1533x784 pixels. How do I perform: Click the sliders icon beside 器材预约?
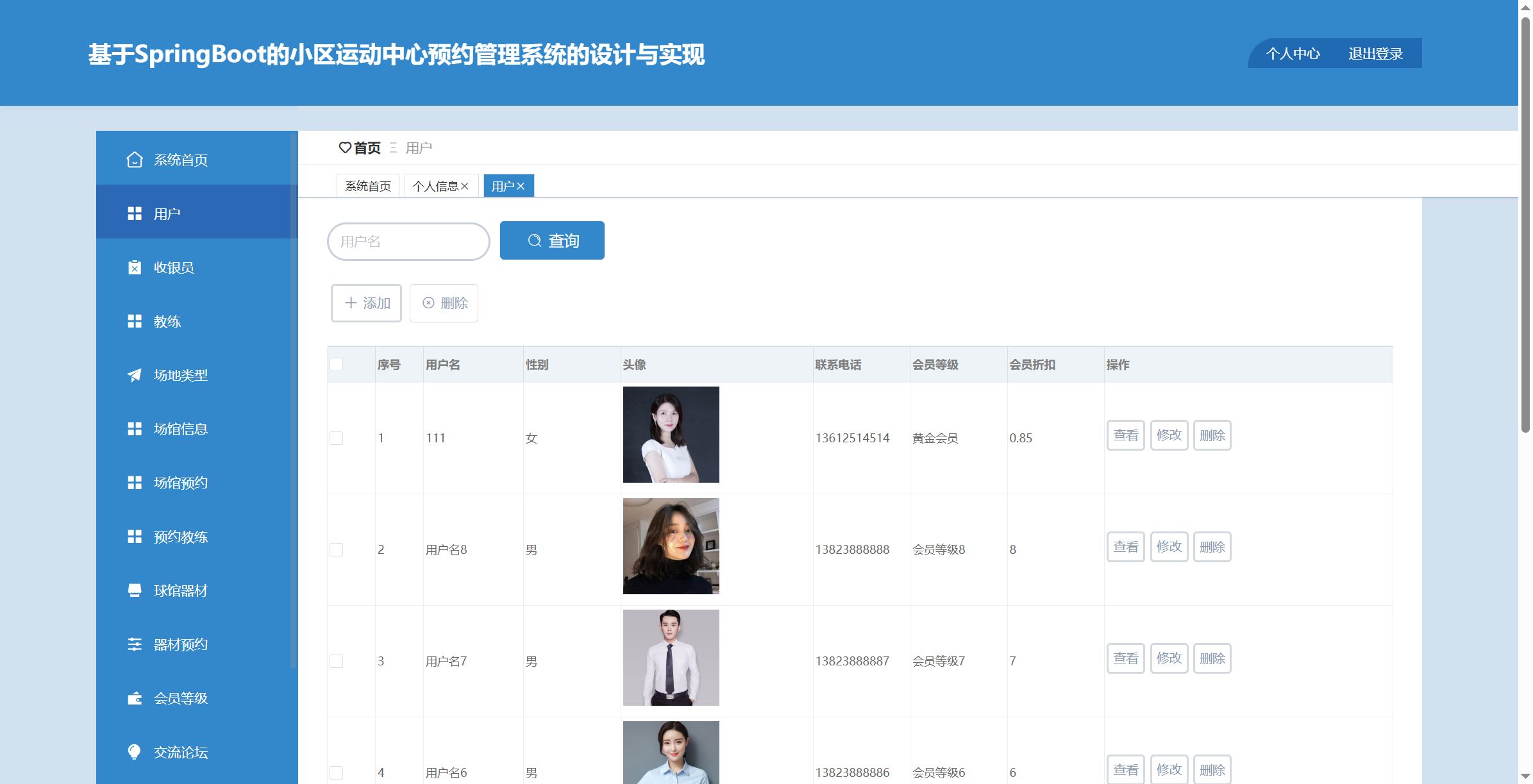tap(135, 644)
